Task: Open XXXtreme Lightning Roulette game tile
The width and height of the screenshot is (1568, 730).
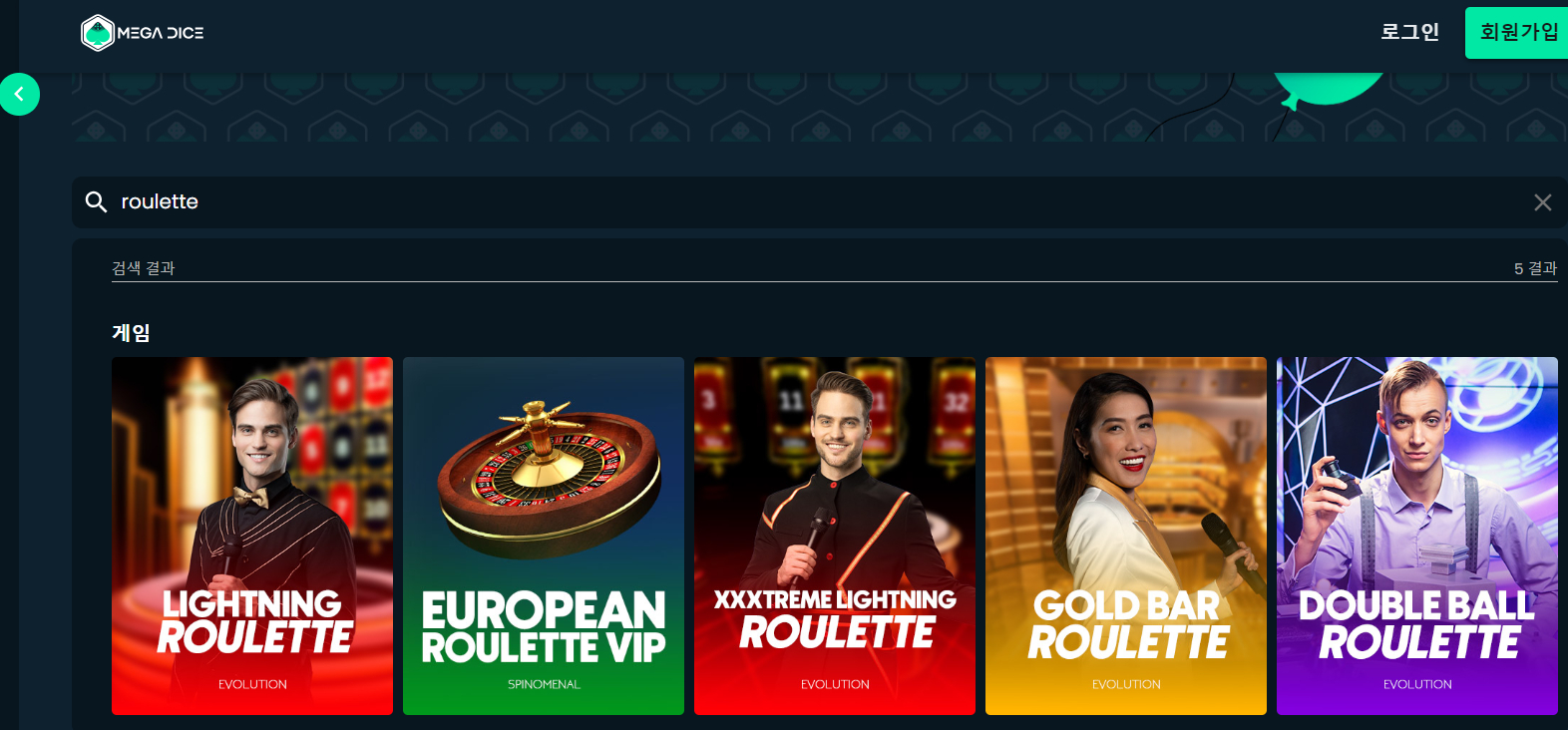Action: point(835,536)
